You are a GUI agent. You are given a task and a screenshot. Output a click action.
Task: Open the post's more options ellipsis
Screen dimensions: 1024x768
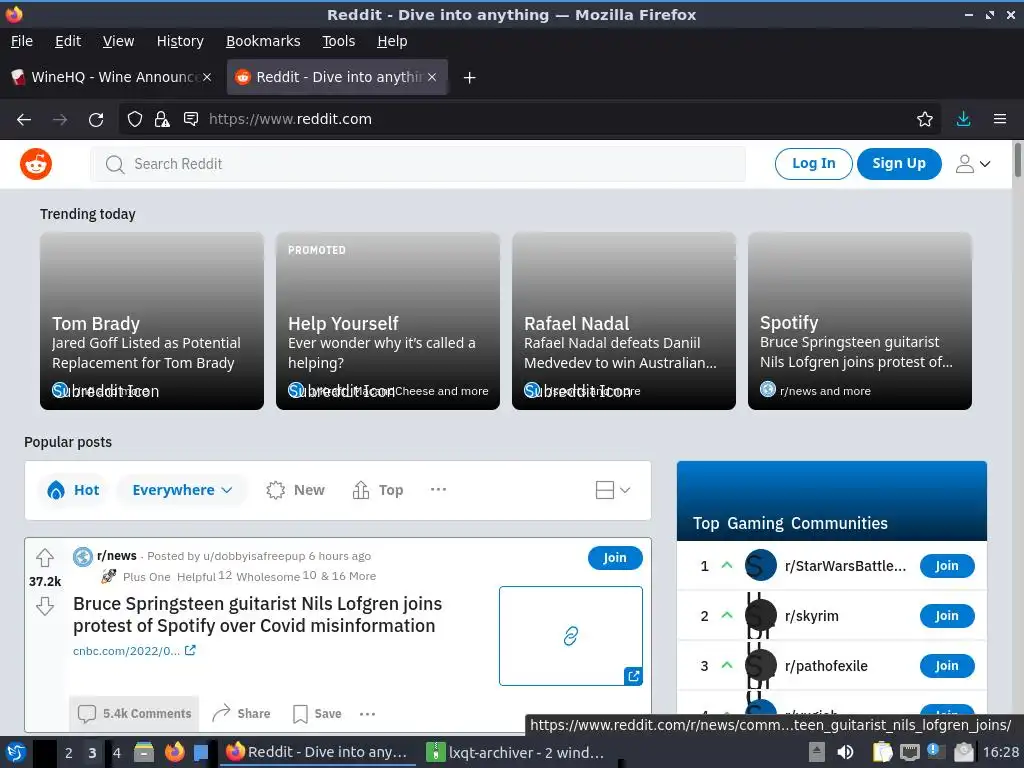click(368, 714)
